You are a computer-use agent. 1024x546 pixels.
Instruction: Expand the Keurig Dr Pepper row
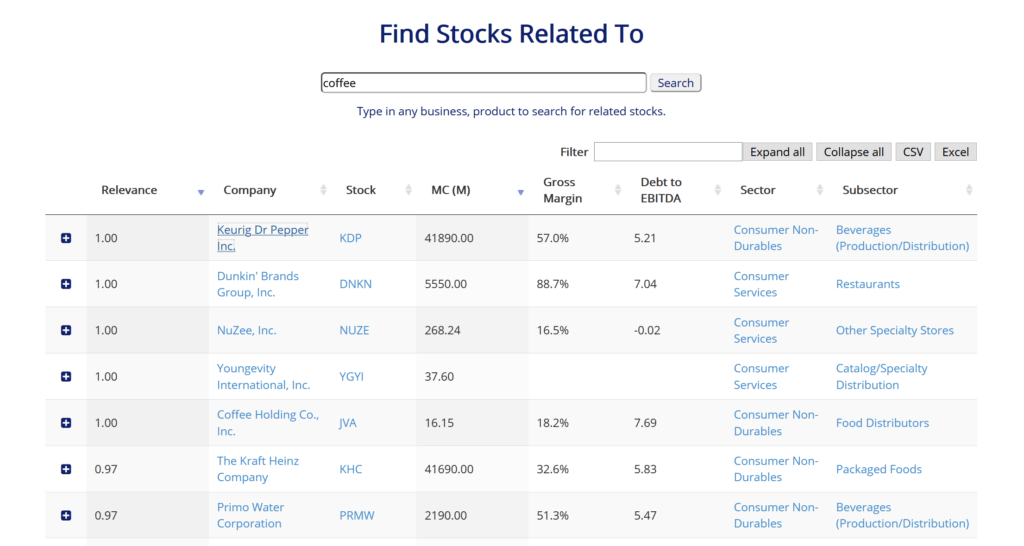66,238
